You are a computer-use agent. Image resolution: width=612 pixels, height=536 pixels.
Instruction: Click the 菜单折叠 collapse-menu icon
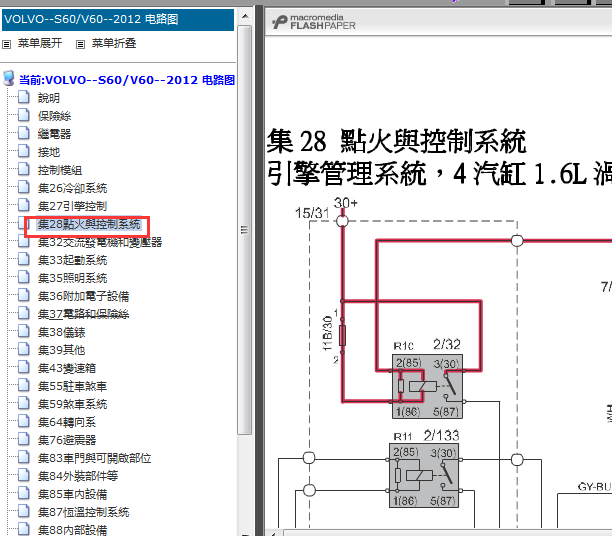pos(80,44)
